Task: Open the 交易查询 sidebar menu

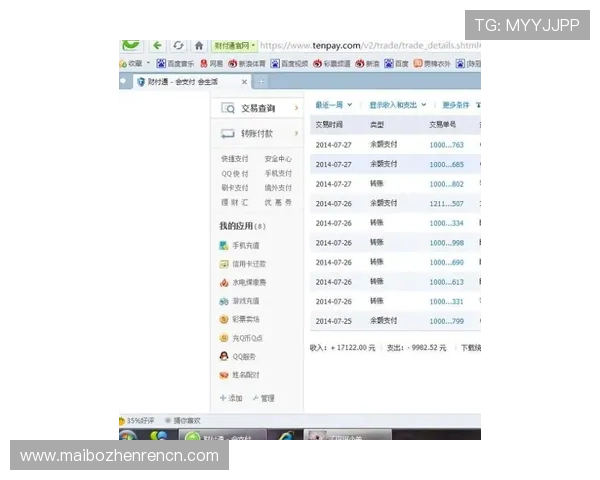Action: (x=256, y=108)
